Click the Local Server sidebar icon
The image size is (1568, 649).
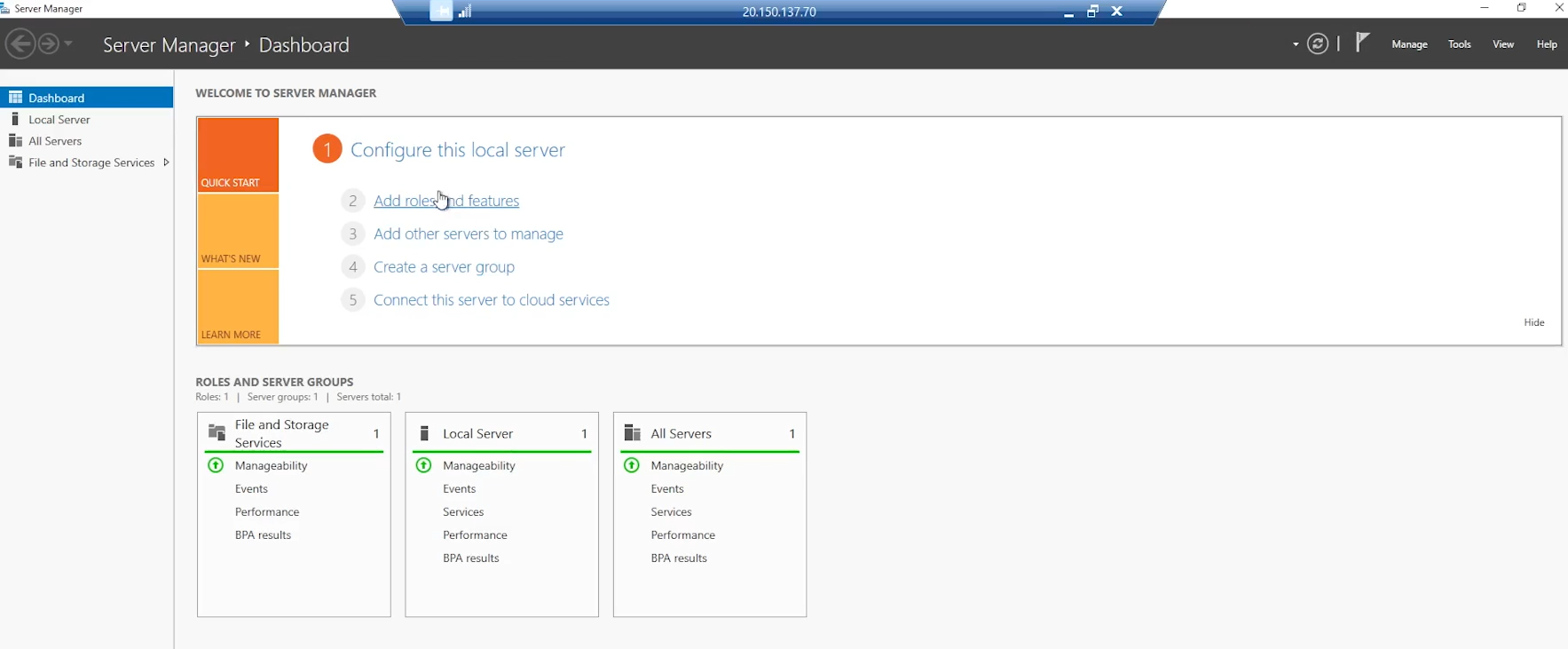point(15,119)
